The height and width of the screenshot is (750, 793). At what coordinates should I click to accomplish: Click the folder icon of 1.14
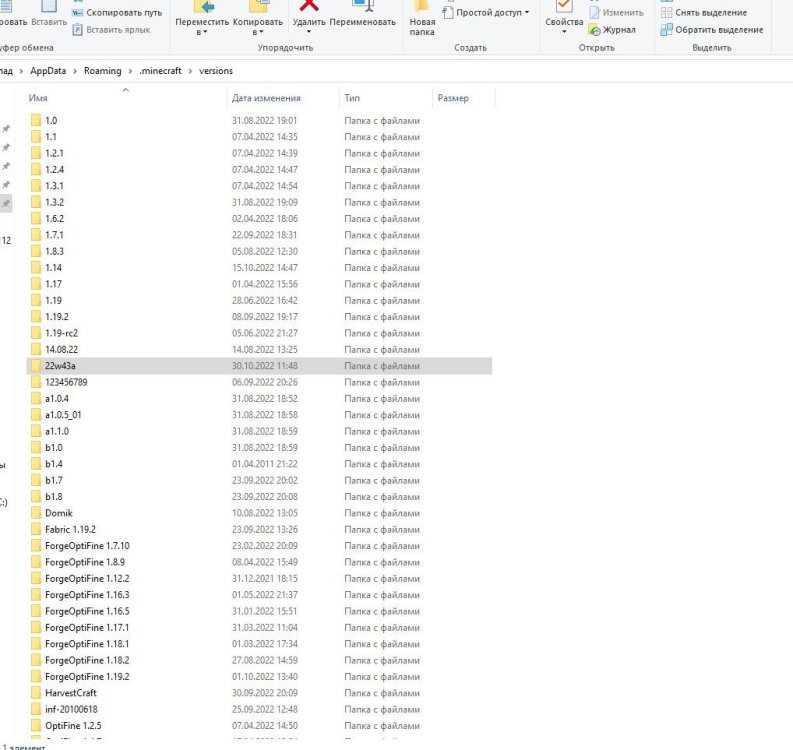(x=36, y=268)
